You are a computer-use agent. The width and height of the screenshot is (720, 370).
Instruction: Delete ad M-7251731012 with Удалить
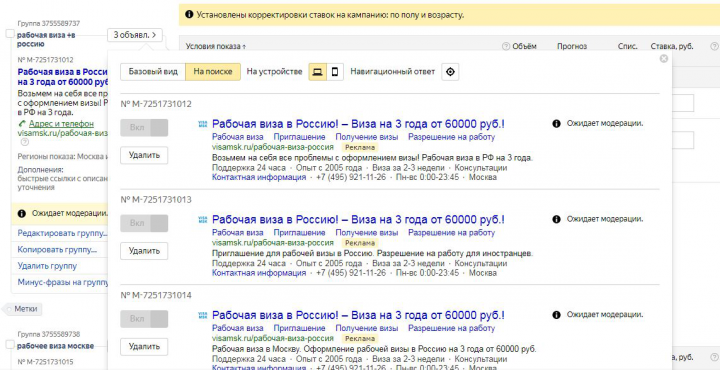pyautogui.click(x=144, y=155)
